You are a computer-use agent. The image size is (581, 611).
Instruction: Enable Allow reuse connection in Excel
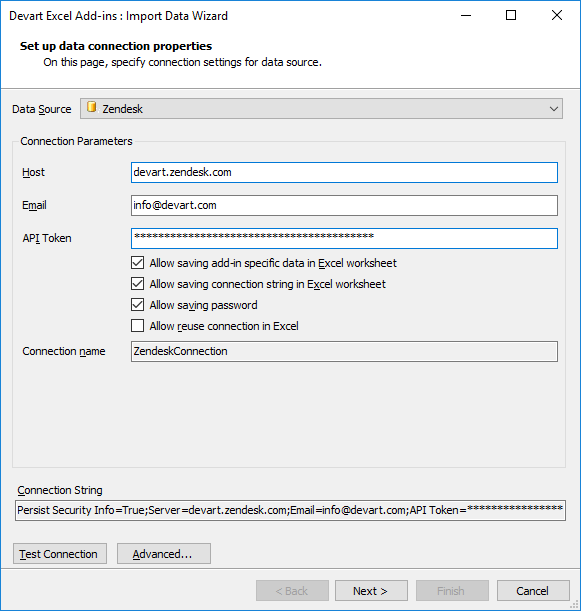138,326
